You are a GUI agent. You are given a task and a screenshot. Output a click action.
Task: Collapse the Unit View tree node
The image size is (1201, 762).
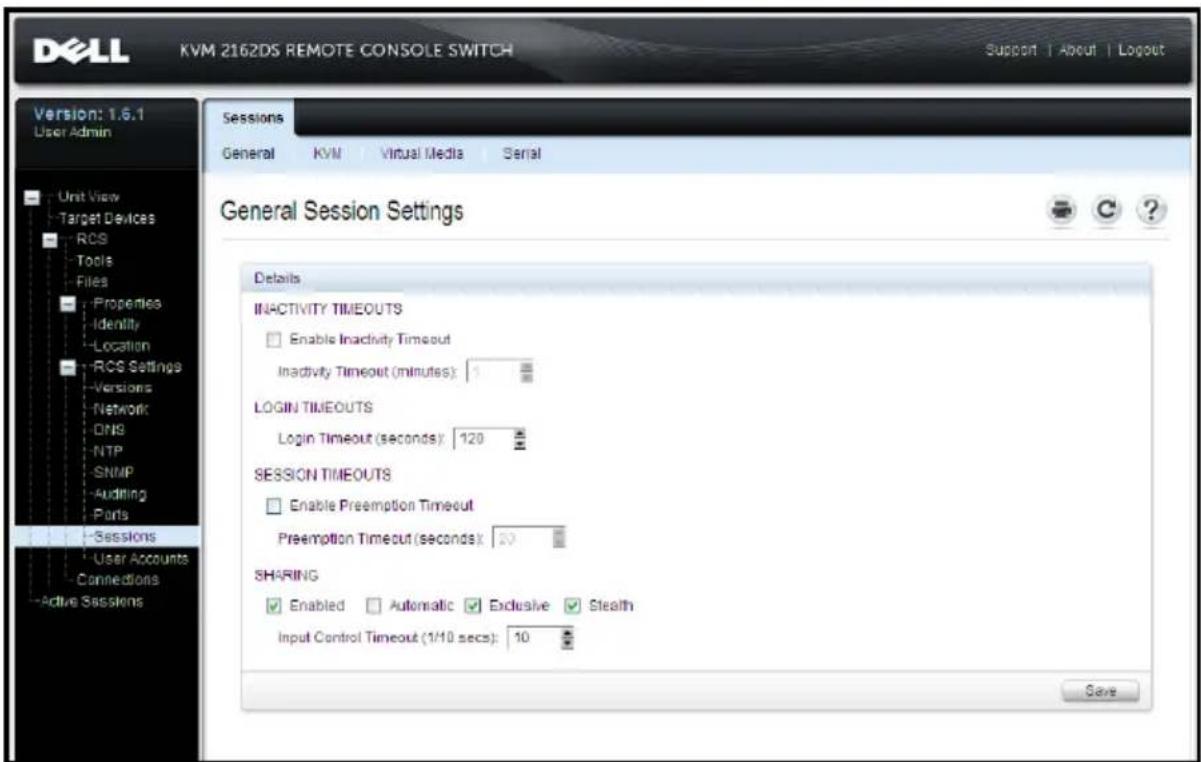(31, 197)
